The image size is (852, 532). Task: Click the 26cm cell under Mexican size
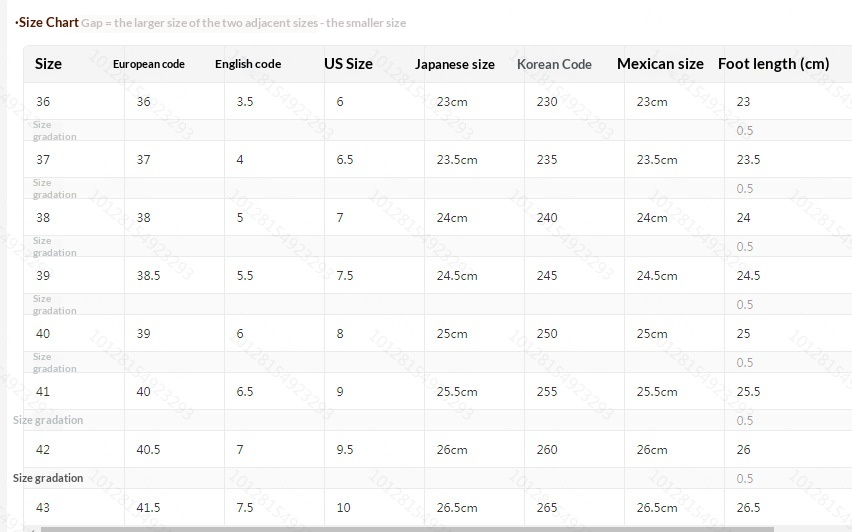[x=652, y=450]
